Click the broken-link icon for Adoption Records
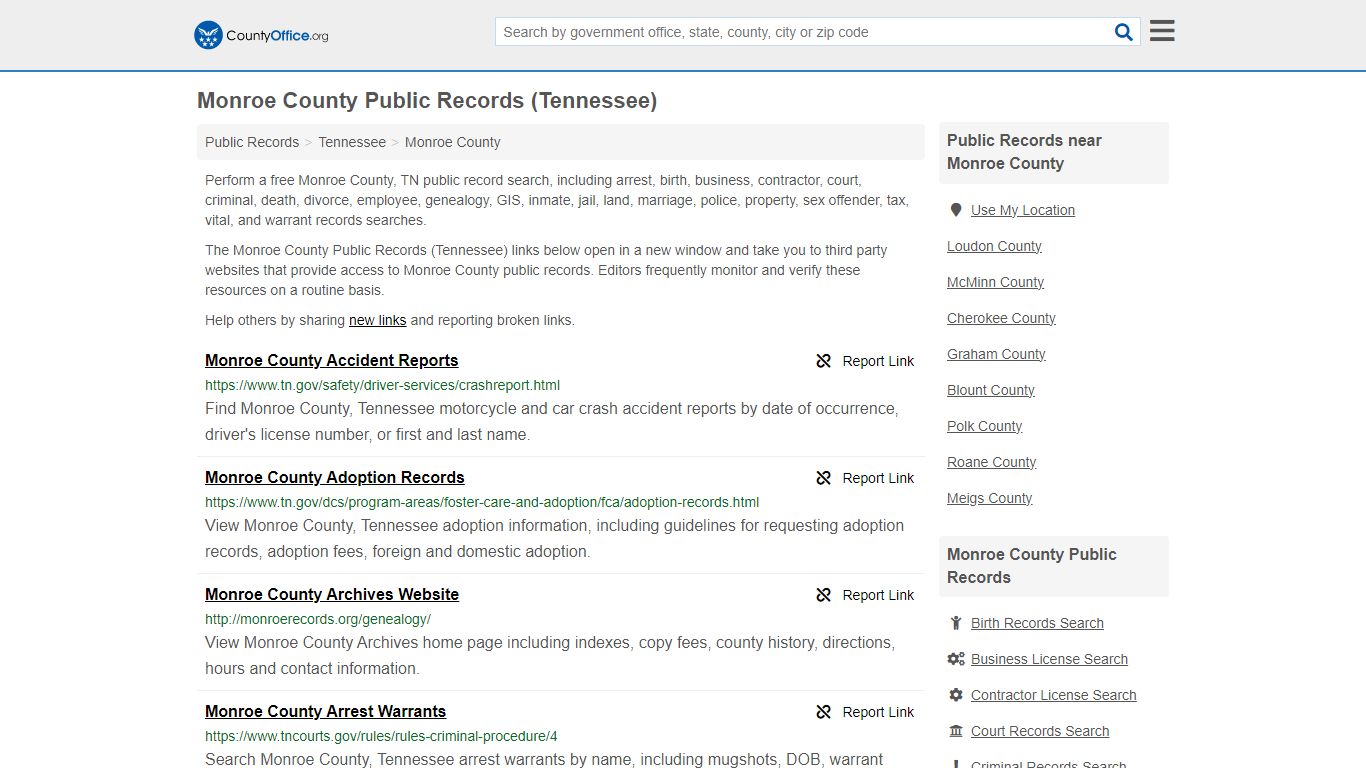Screen dimensions: 1366x768 coord(823,478)
